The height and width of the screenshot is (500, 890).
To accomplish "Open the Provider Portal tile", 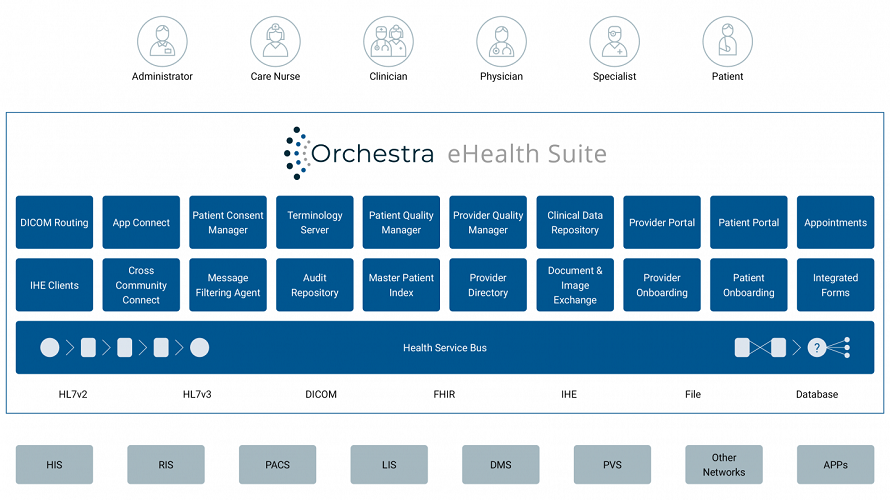I will pos(662,222).
